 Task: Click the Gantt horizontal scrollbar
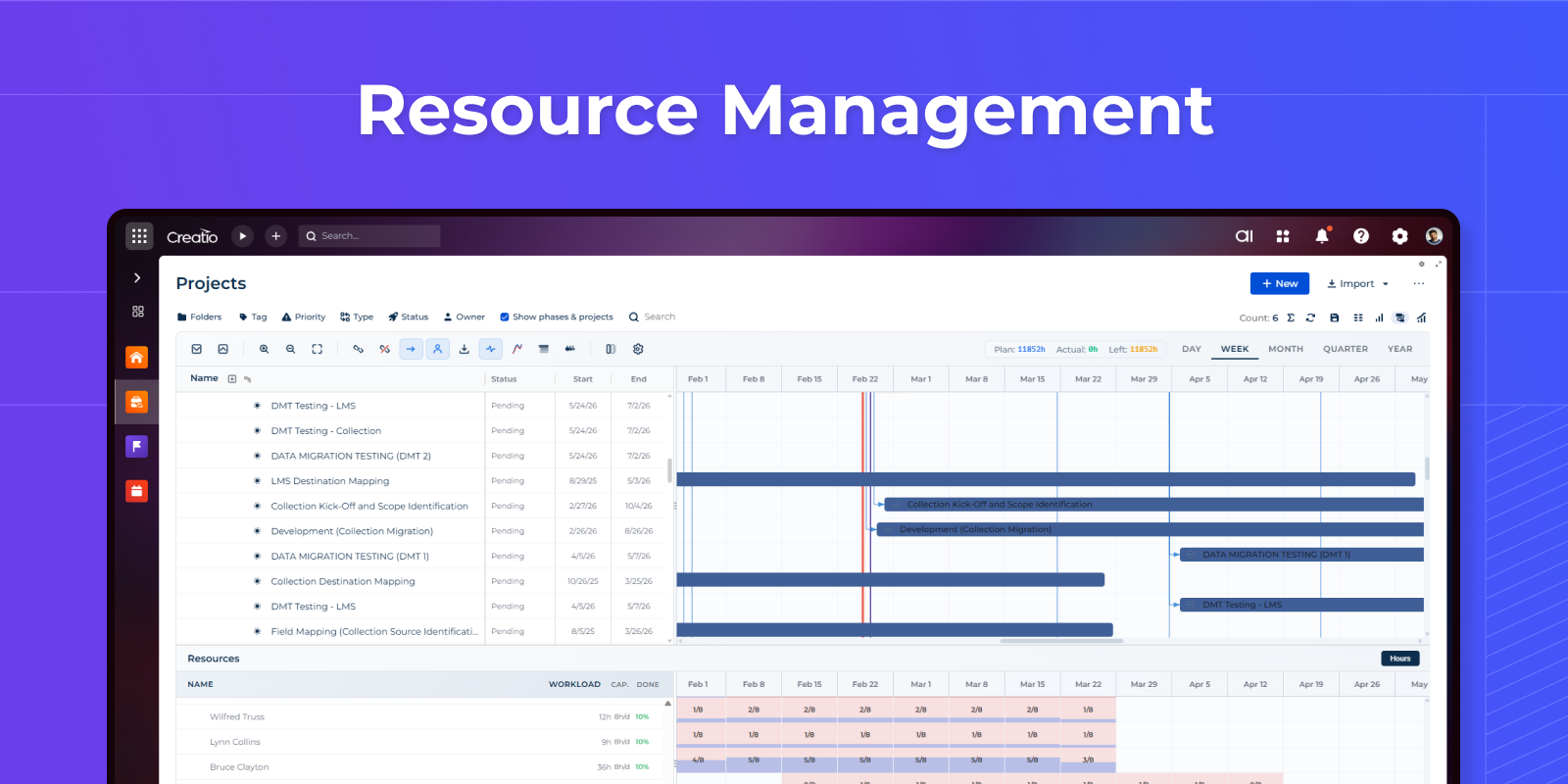pos(1061,641)
